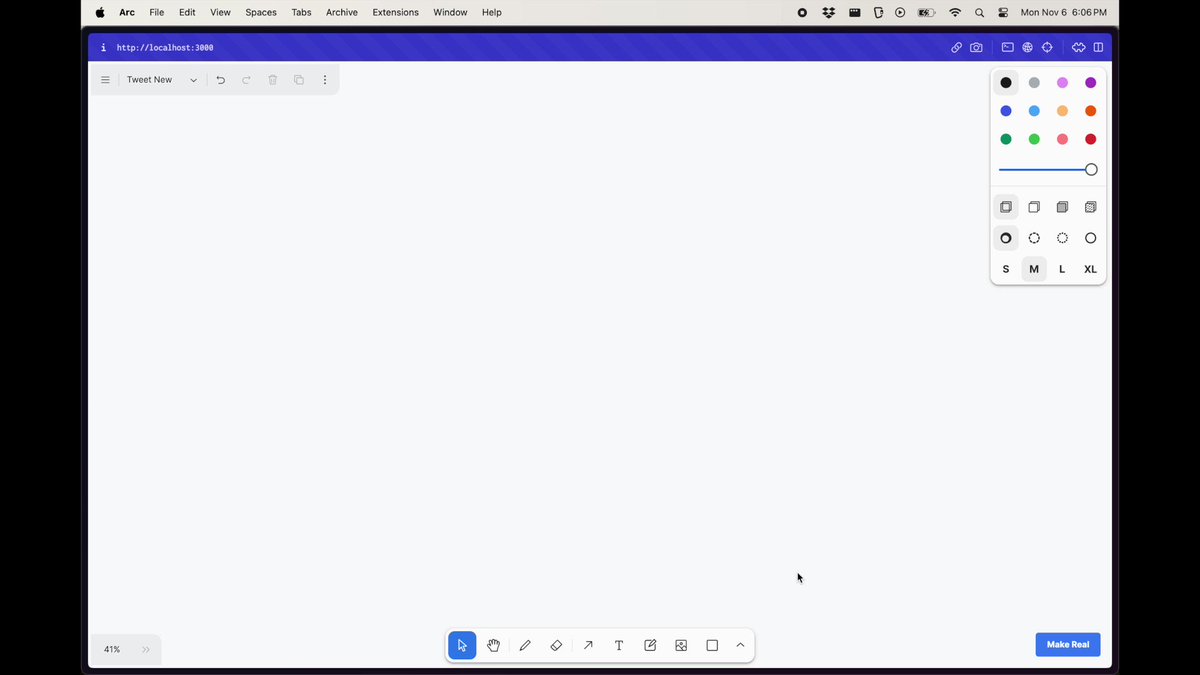Select the solid fill style

pos(1062,207)
